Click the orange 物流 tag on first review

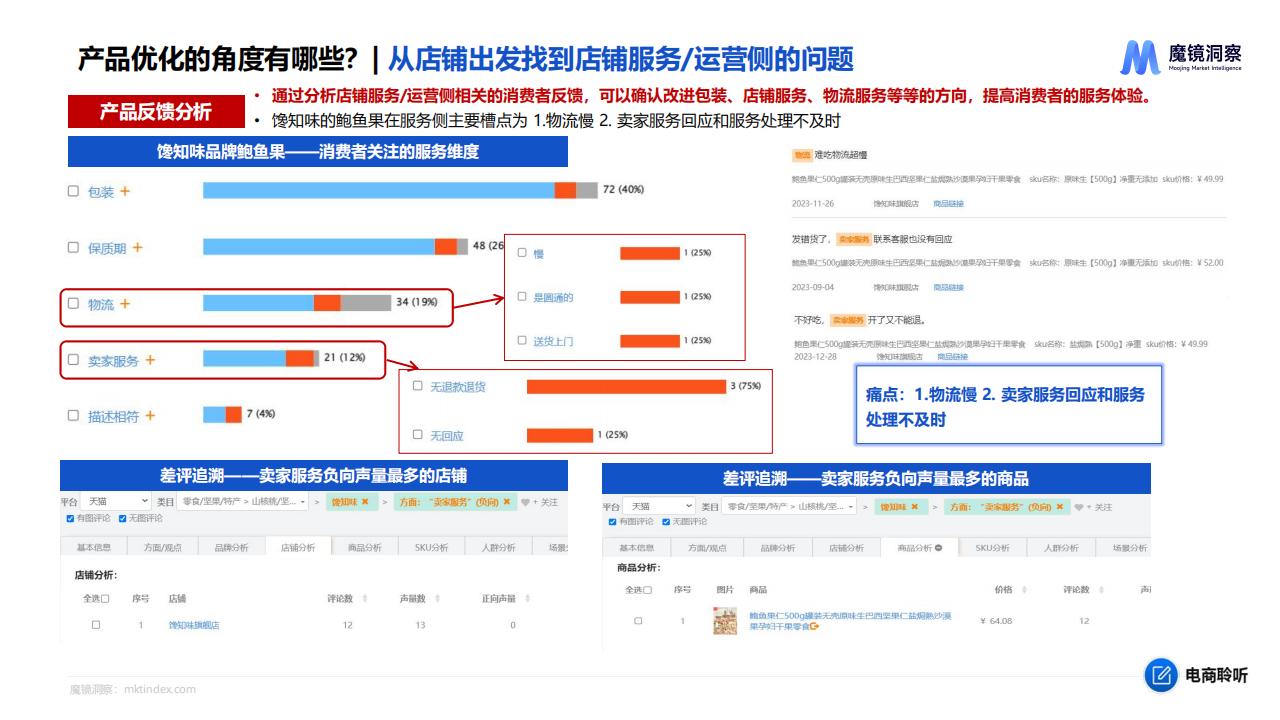coord(802,155)
